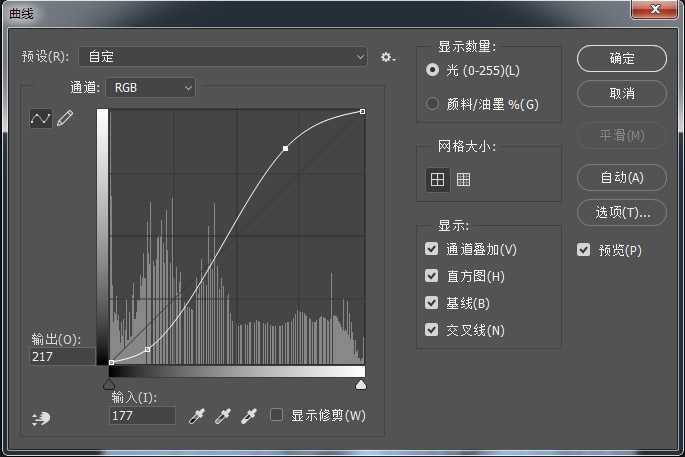Select Pigment/Ink % radio option
The height and width of the screenshot is (457, 685).
432,104
